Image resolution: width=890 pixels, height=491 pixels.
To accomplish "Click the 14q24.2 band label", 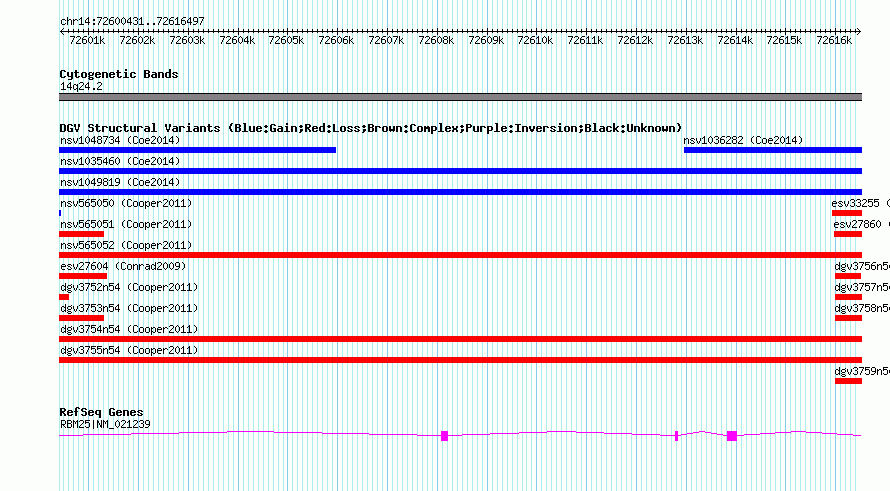I will pos(81,86).
